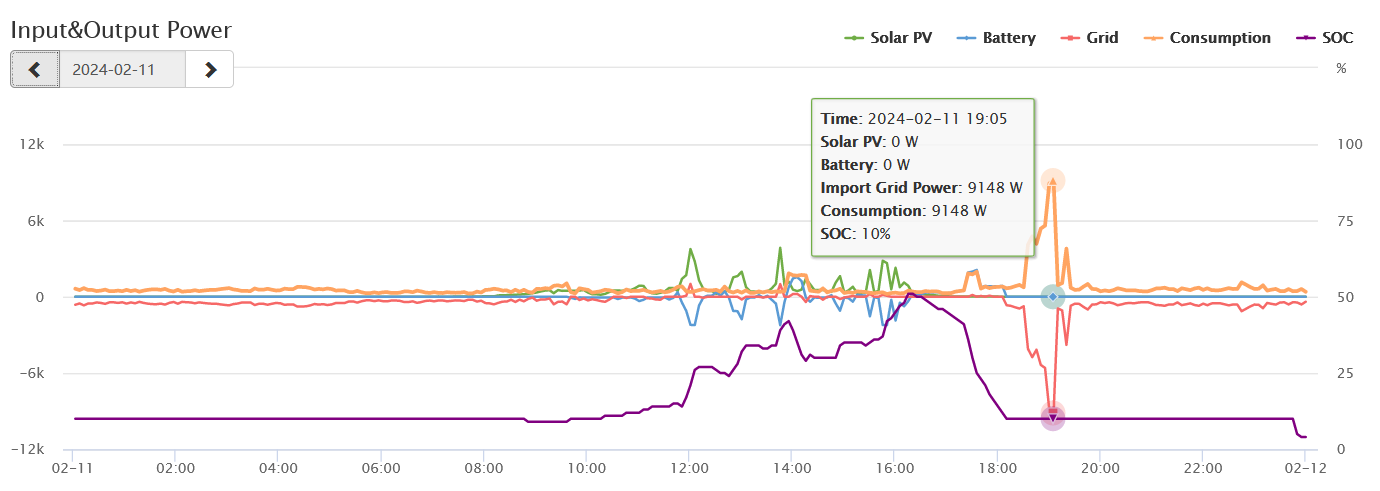Viewport: 1380px width, 491px height.
Task: Toggle the SOC legend item
Action: pyautogui.click(x=1326, y=38)
